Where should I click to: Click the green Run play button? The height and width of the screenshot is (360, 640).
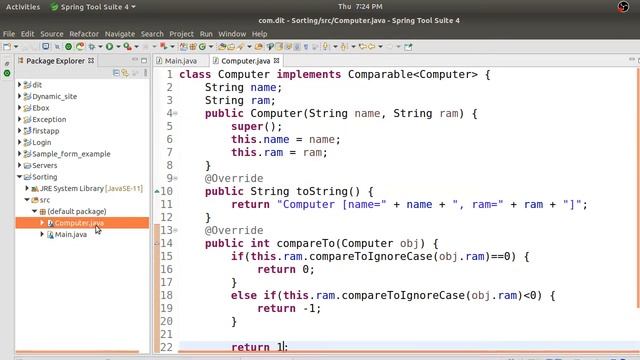click(x=109, y=47)
